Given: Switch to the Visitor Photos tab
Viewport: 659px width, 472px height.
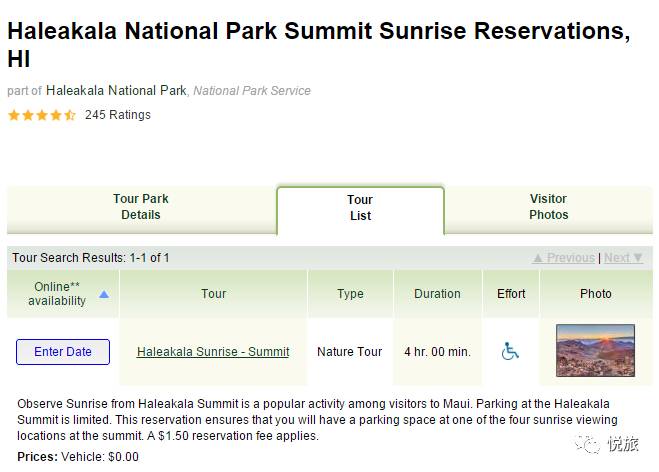Looking at the screenshot, I should (x=548, y=207).
